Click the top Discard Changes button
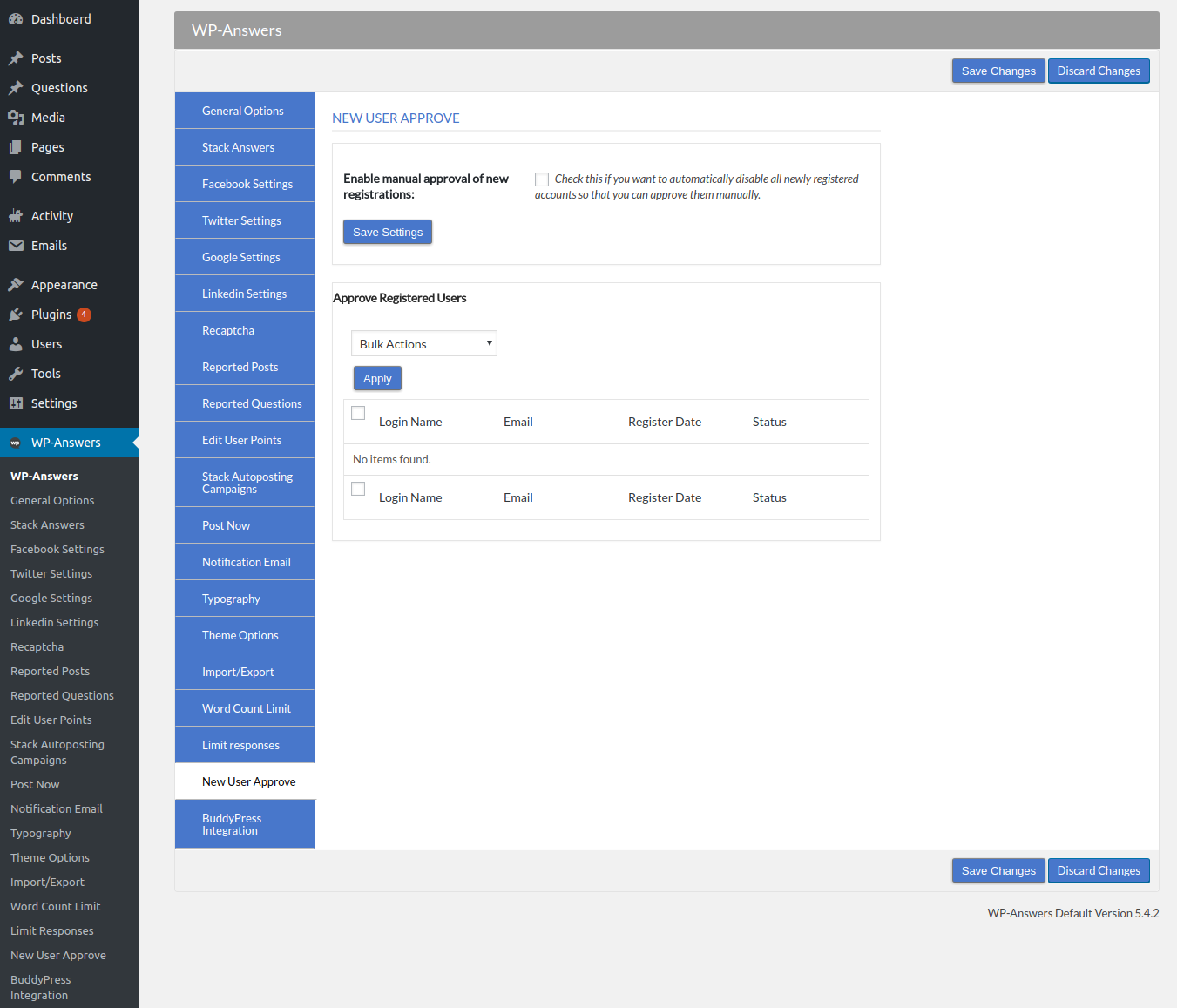This screenshot has width=1177, height=1008. pos(1099,71)
